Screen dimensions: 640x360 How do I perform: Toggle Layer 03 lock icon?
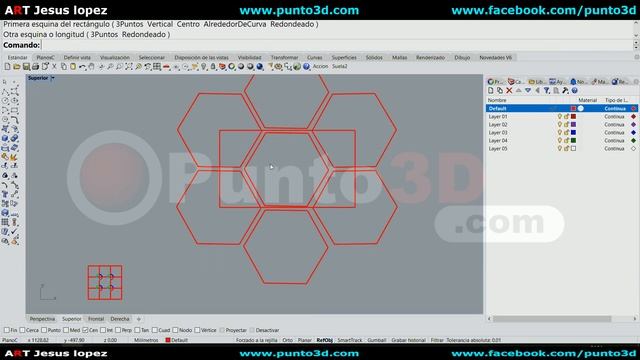(x=567, y=133)
